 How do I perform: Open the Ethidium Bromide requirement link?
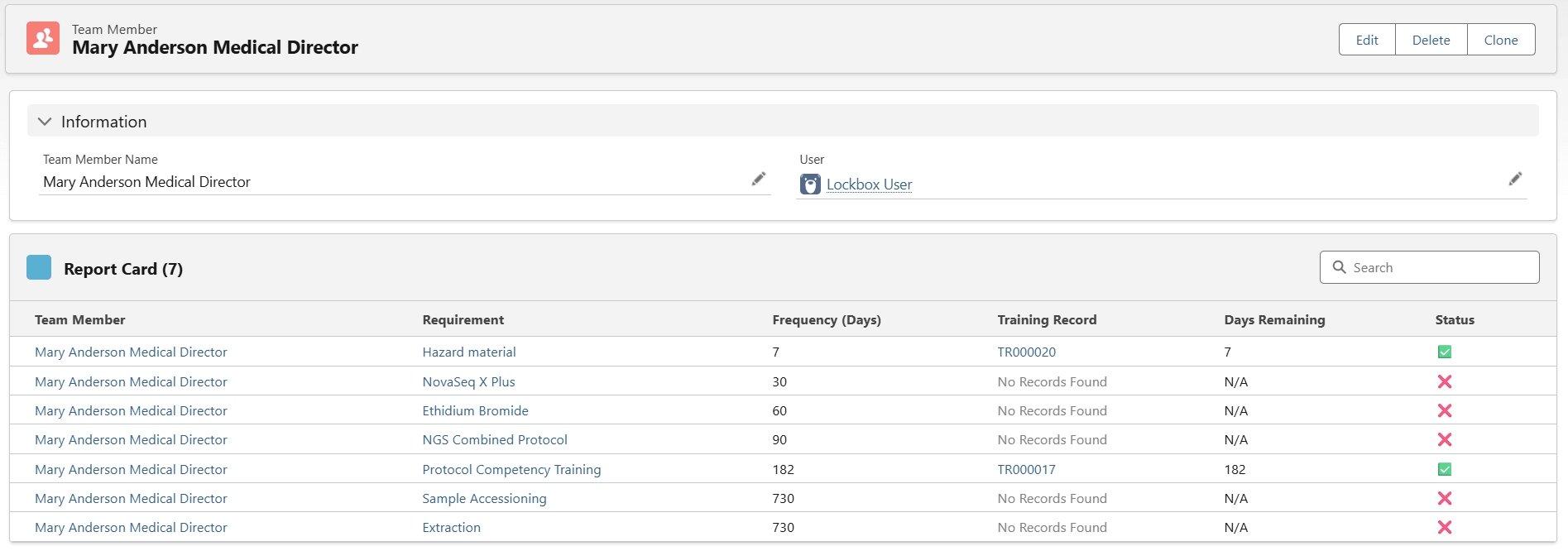coord(475,410)
